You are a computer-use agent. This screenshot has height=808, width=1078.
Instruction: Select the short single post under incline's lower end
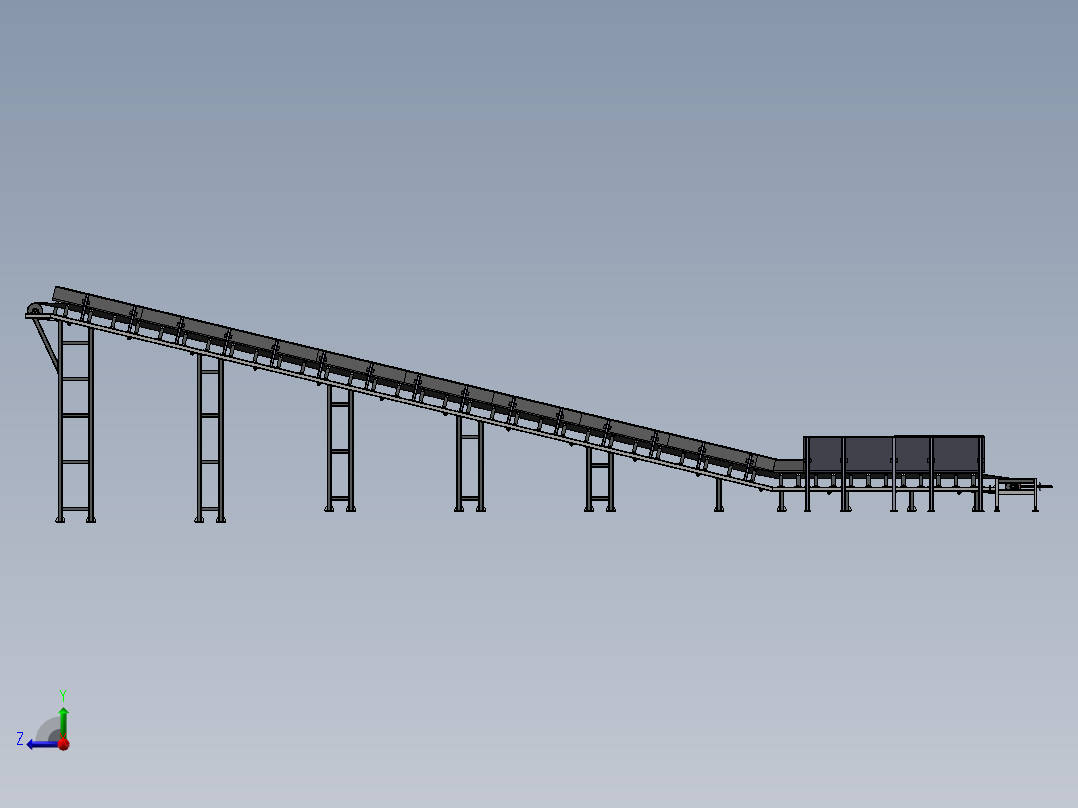pos(718,495)
